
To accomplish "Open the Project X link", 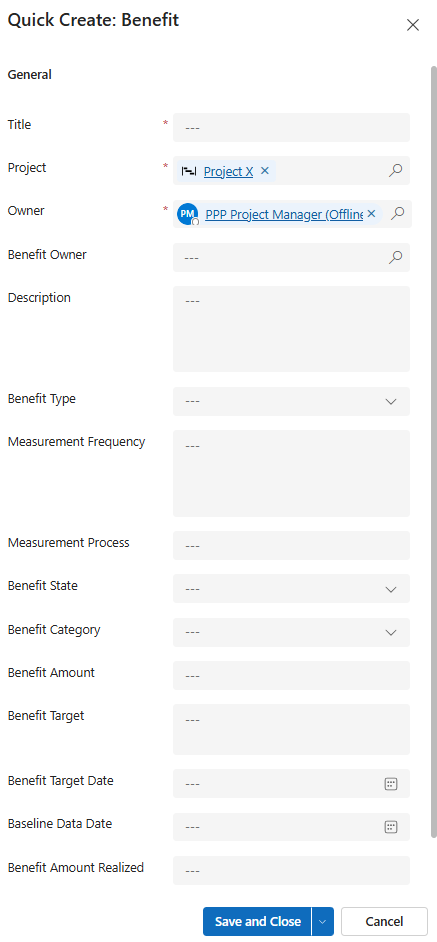I will (x=228, y=171).
